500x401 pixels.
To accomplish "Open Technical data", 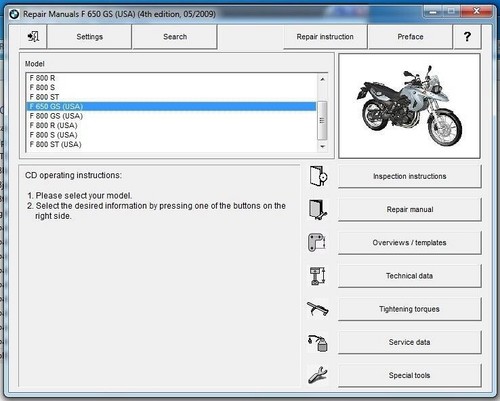I will [410, 276].
